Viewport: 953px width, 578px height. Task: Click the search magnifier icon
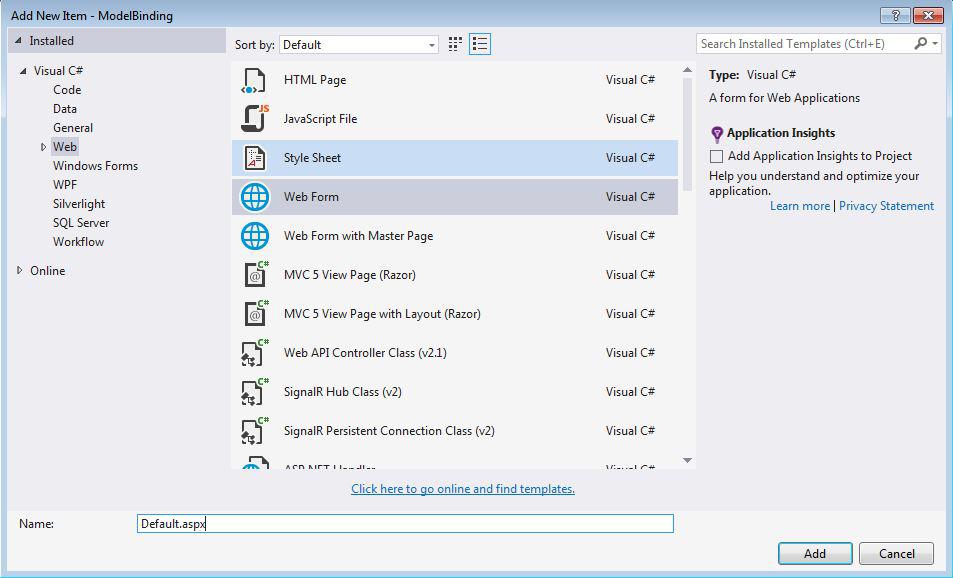[921, 44]
